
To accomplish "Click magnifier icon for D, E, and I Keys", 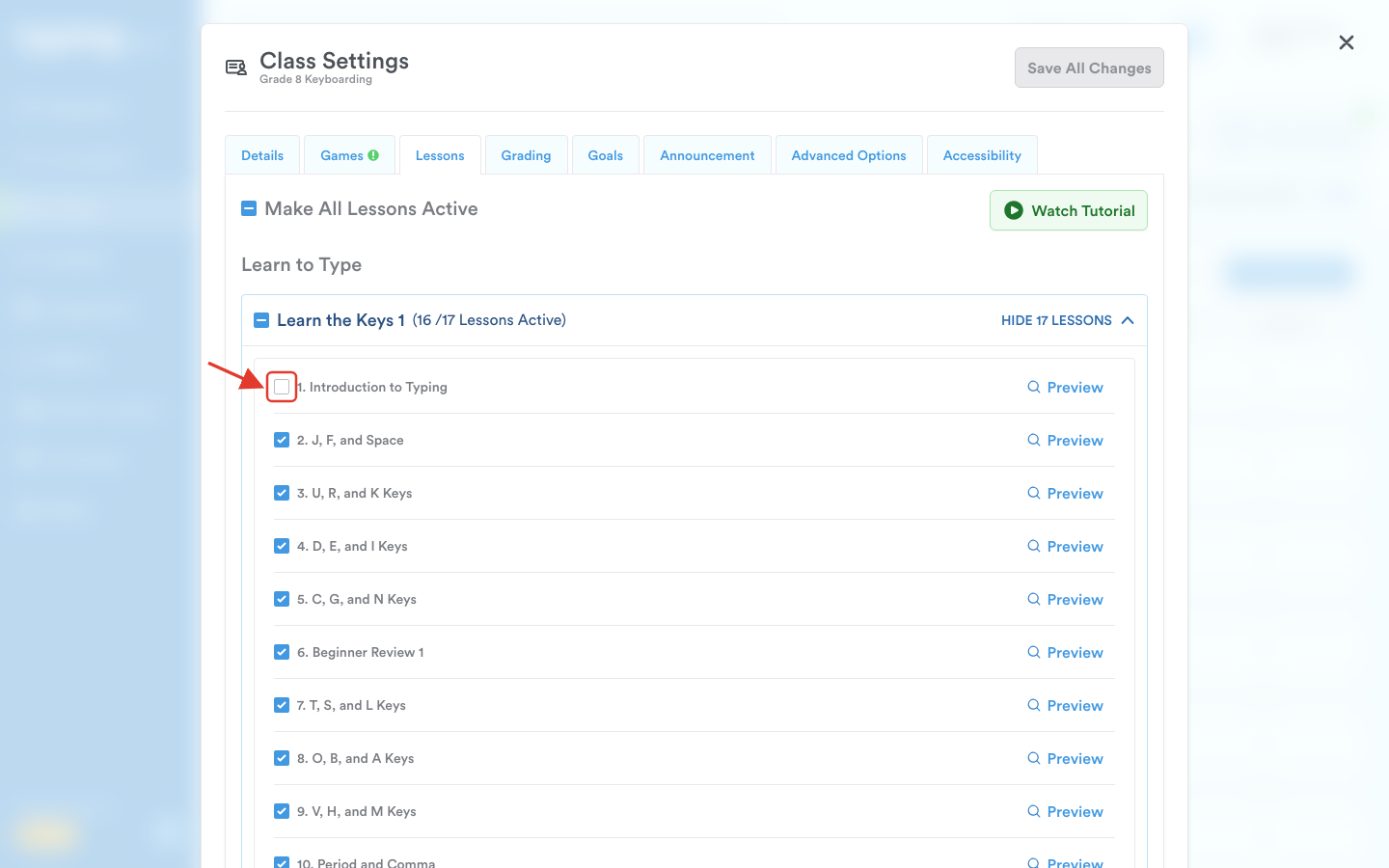I will [x=1034, y=546].
